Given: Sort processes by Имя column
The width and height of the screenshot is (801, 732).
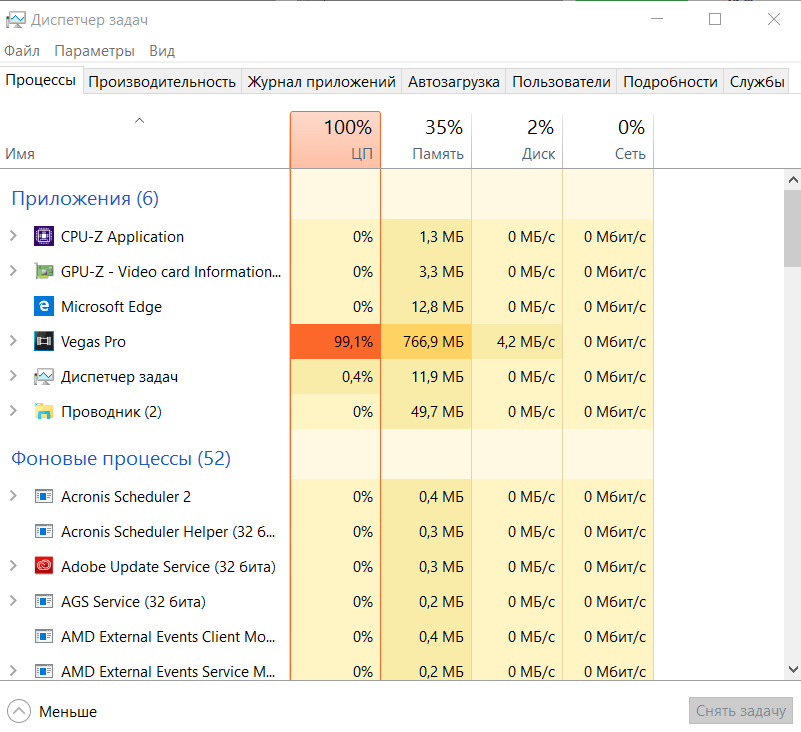Looking at the screenshot, I should pyautogui.click(x=145, y=139).
